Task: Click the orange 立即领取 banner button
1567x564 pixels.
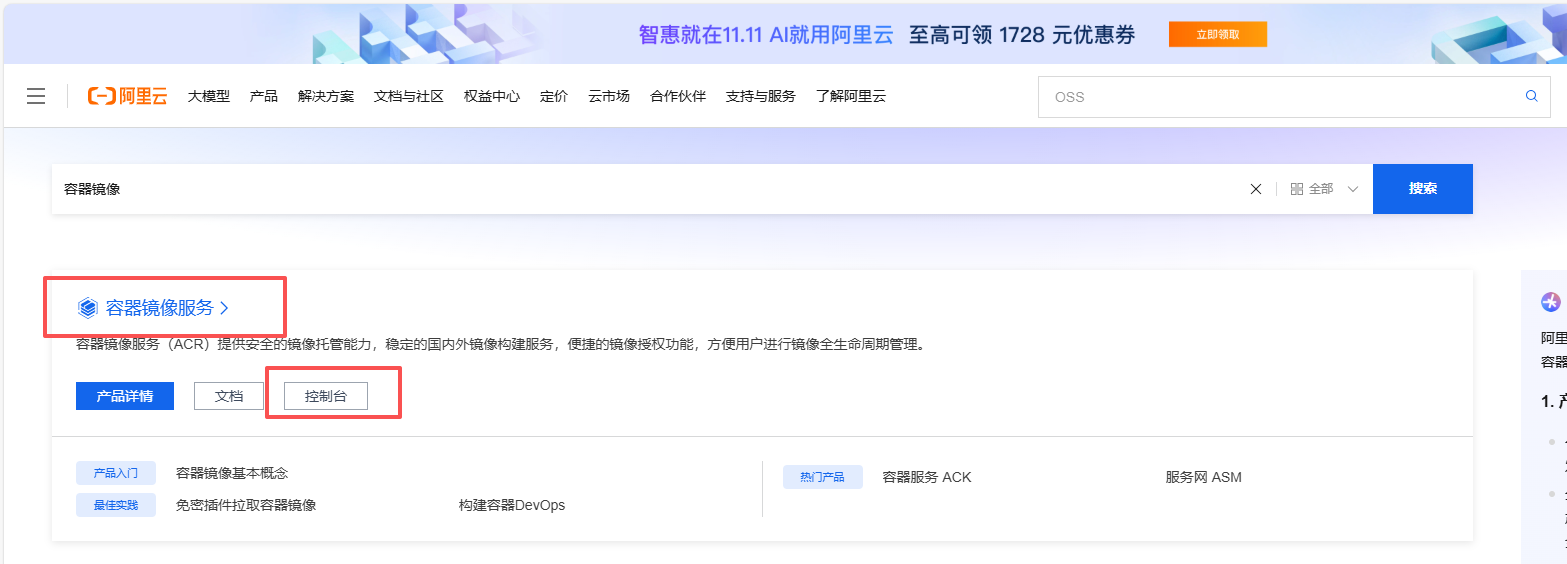Action: [1218, 34]
